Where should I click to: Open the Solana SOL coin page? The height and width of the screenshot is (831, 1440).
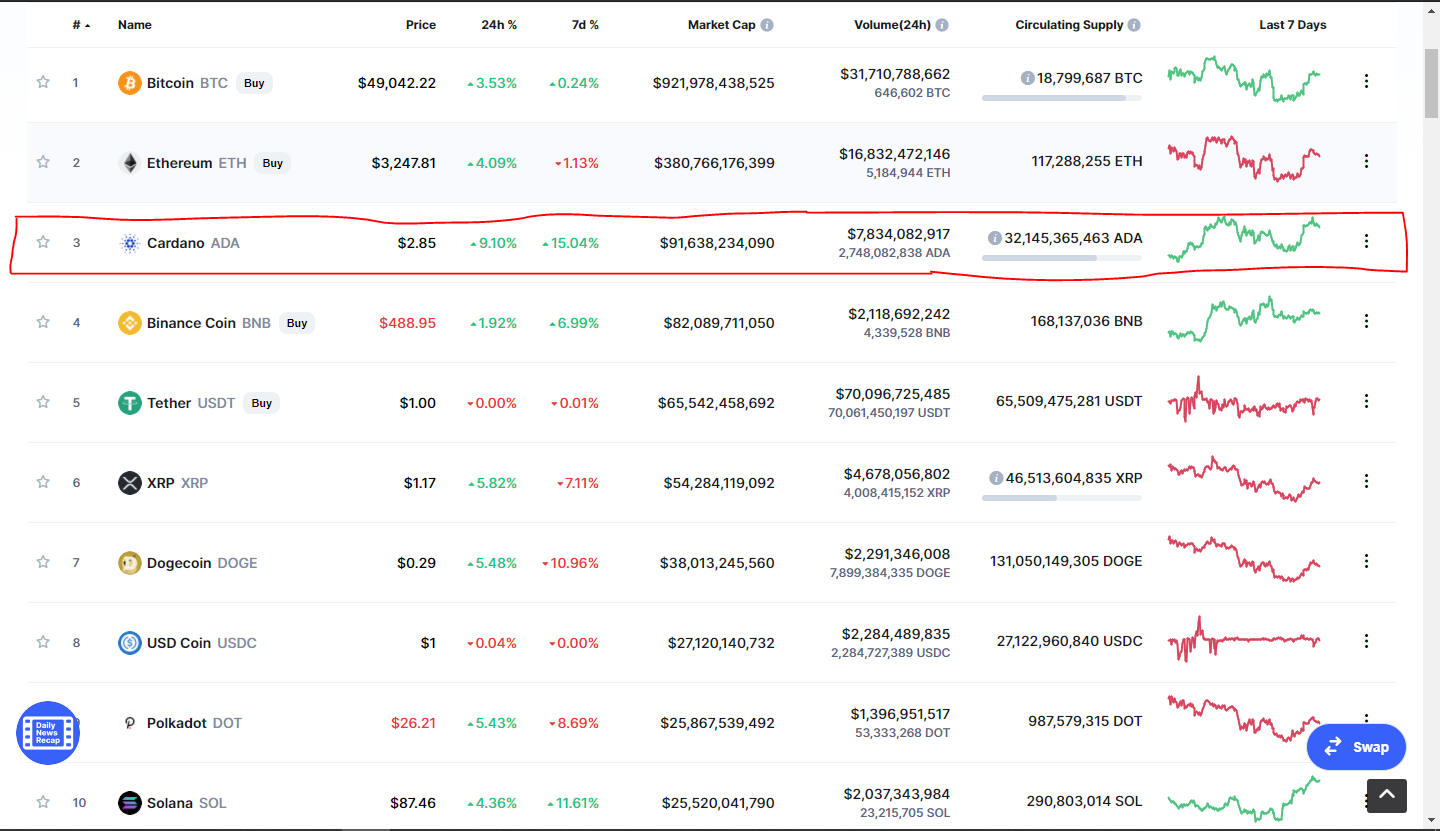(x=186, y=803)
